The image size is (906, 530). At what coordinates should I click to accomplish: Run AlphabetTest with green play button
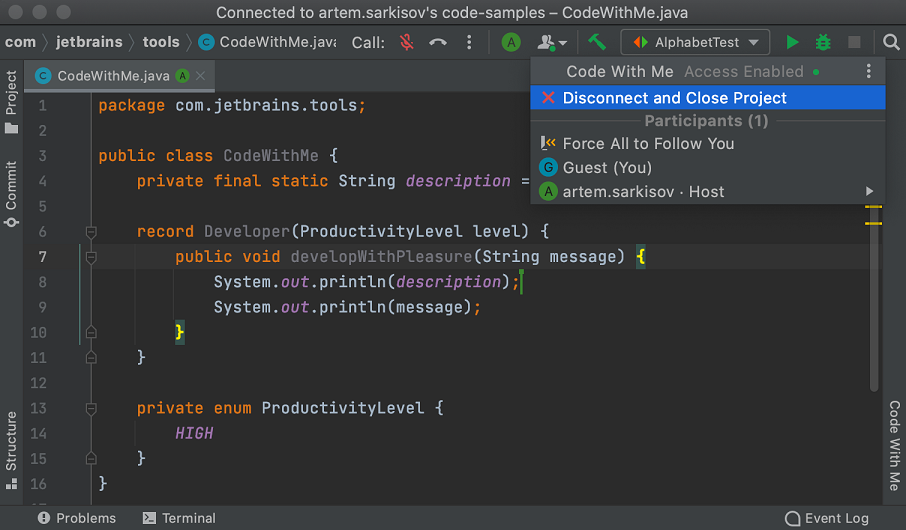(792, 42)
